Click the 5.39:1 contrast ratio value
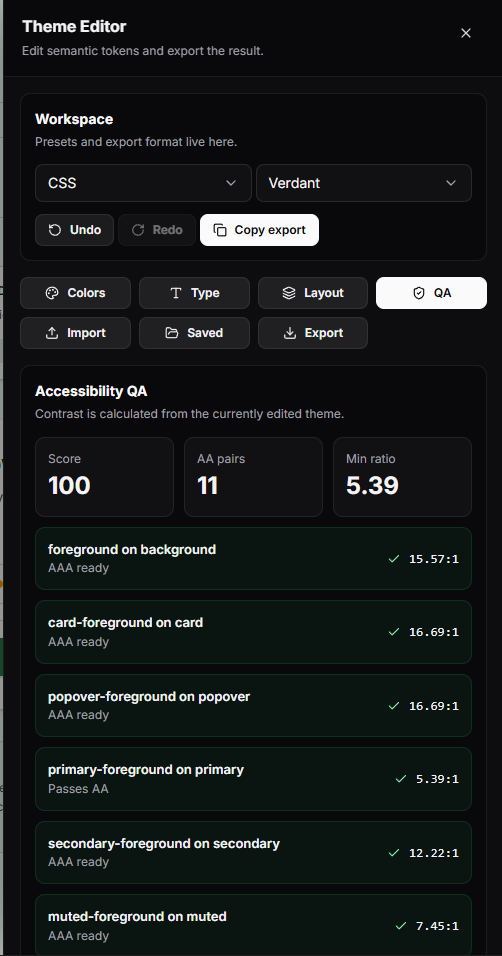 click(x=437, y=779)
